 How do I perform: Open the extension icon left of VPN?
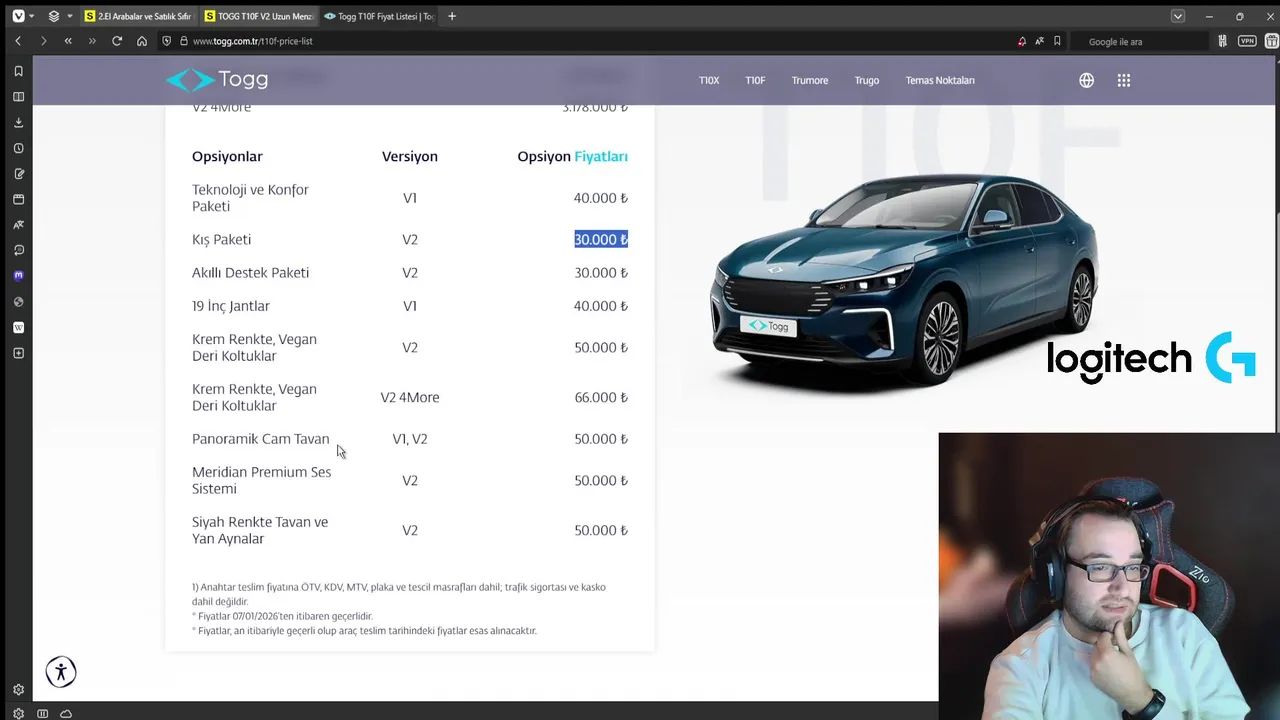(x=1222, y=41)
